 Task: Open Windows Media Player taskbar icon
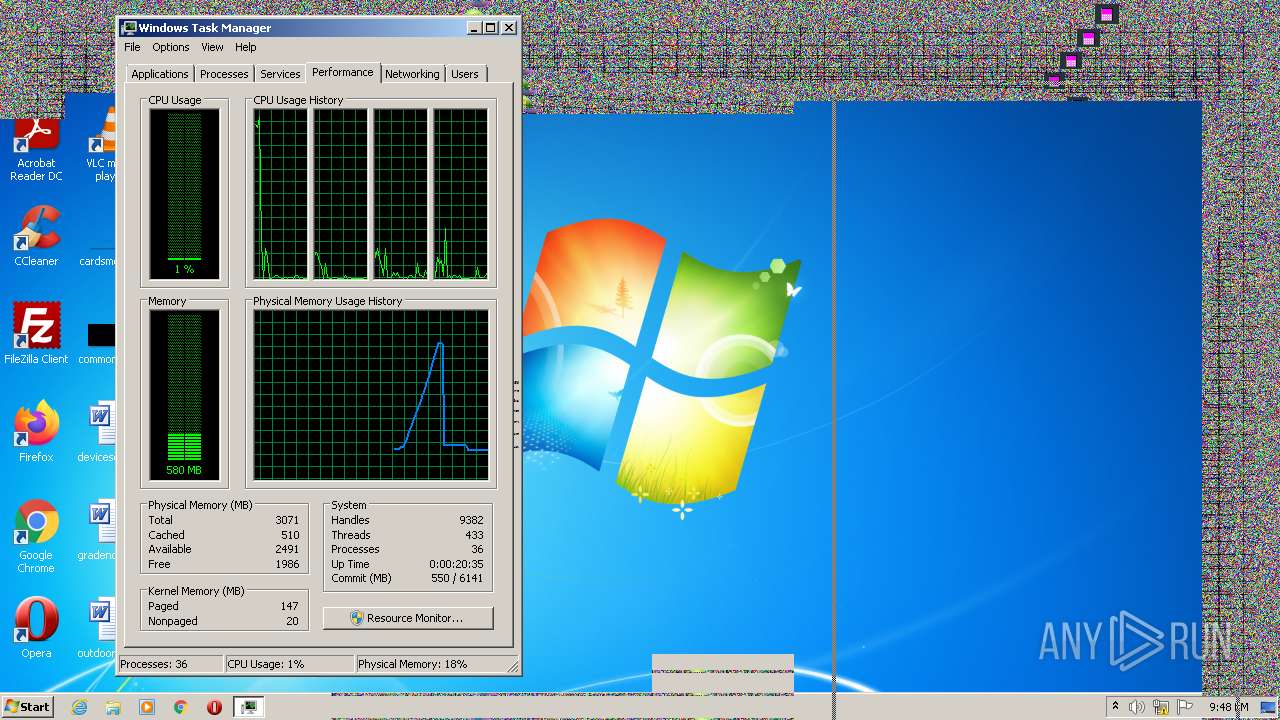pyautogui.click(x=147, y=707)
